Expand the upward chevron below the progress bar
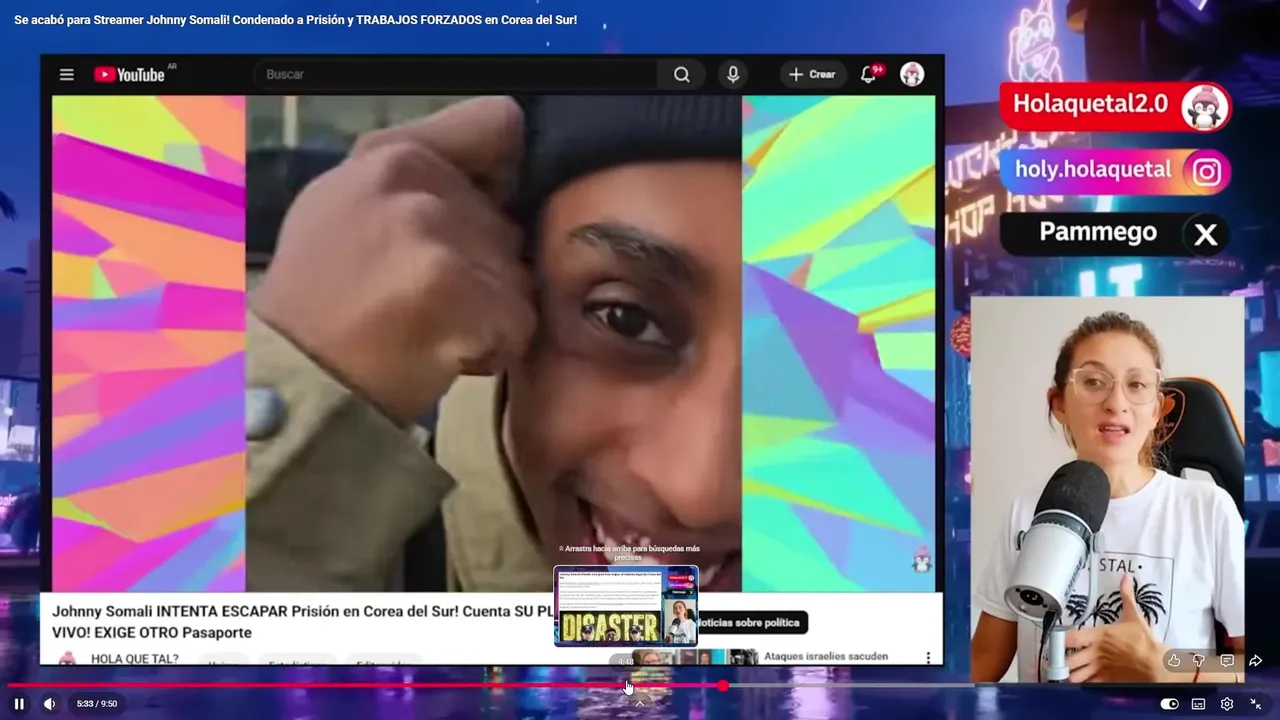This screenshot has height=720, width=1280. pos(640,703)
